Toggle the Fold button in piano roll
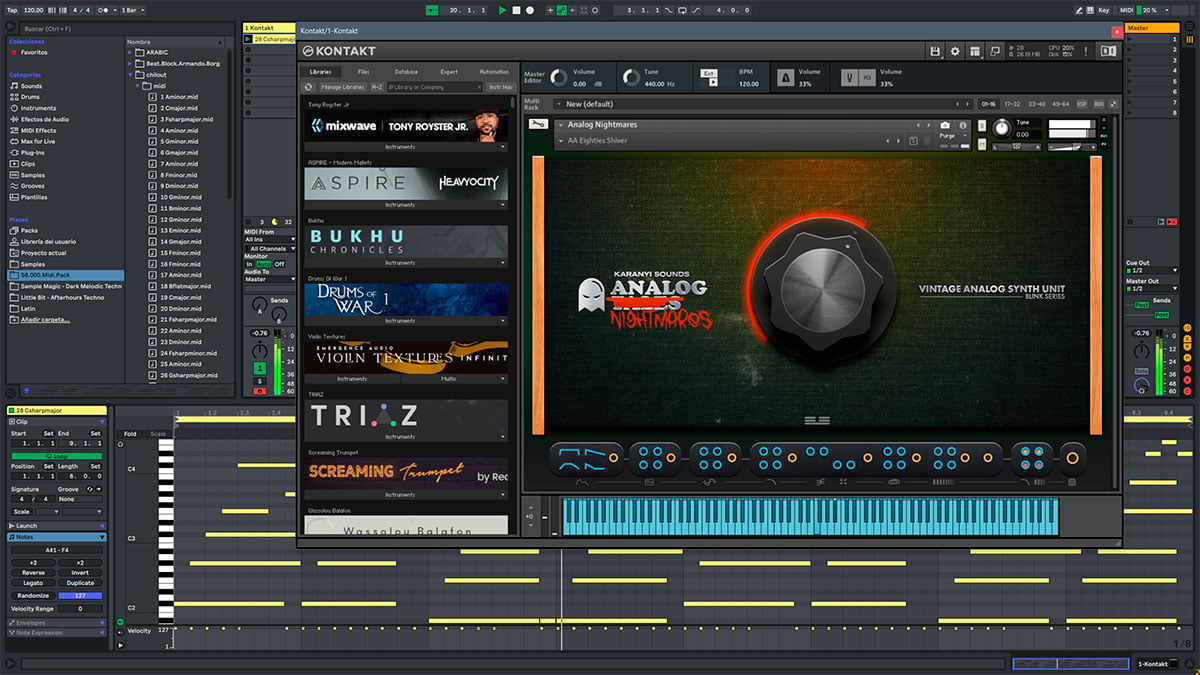The image size is (1200, 675). 130,434
